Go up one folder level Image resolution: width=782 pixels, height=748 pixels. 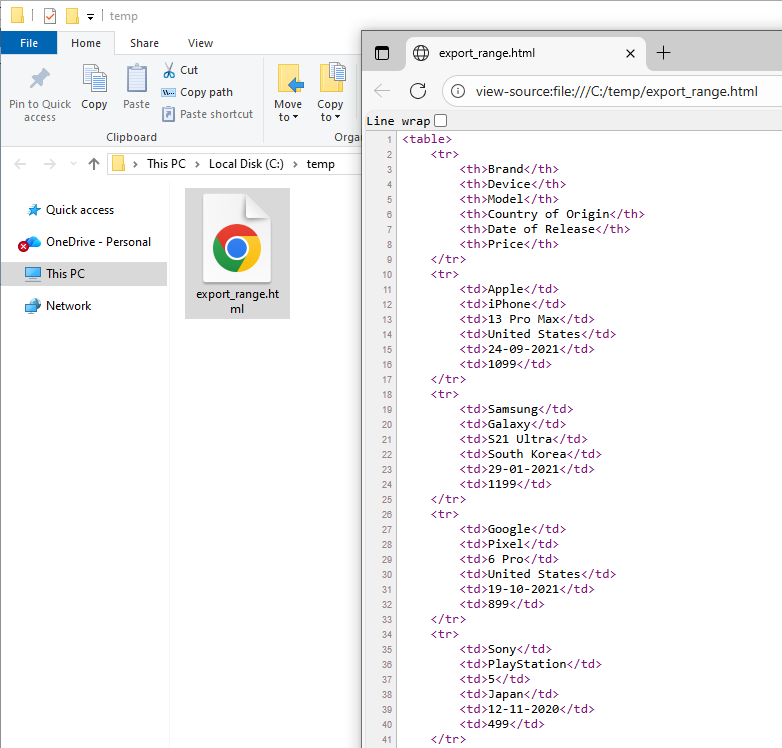[x=94, y=164]
